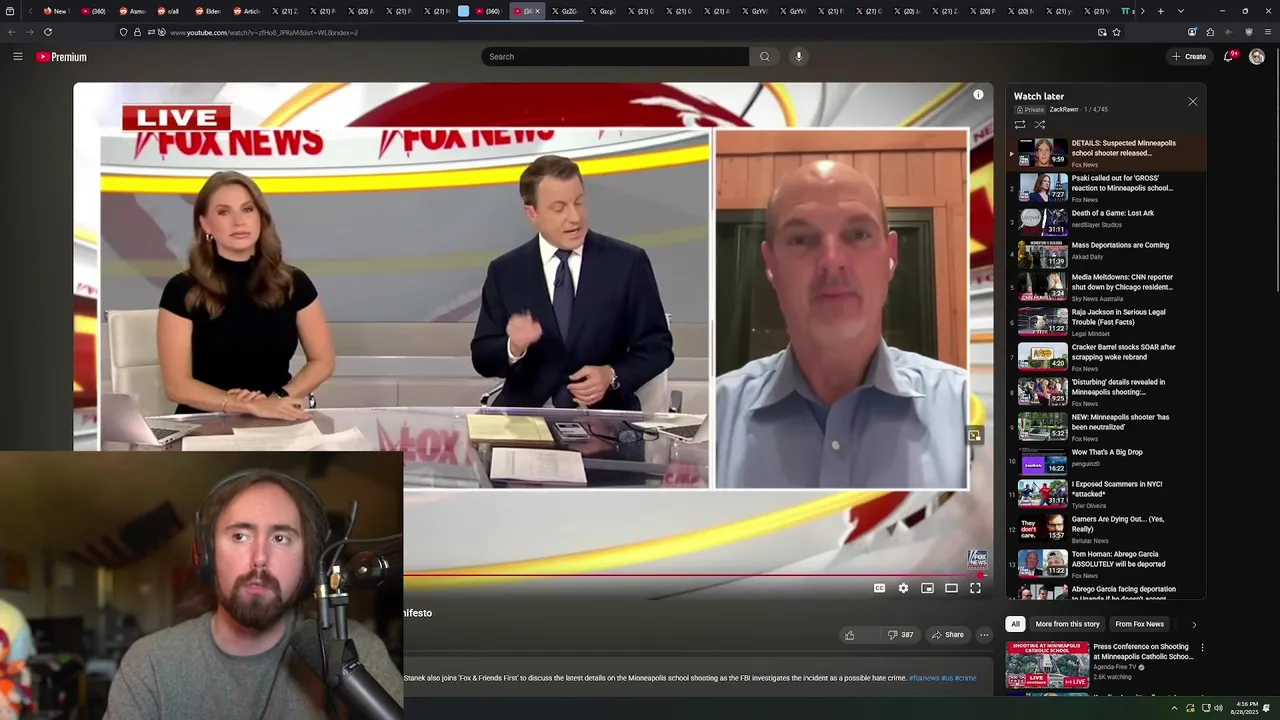Image resolution: width=1280 pixels, height=720 pixels.
Task: Open the YouTube account avatar menu
Action: [x=1257, y=57]
